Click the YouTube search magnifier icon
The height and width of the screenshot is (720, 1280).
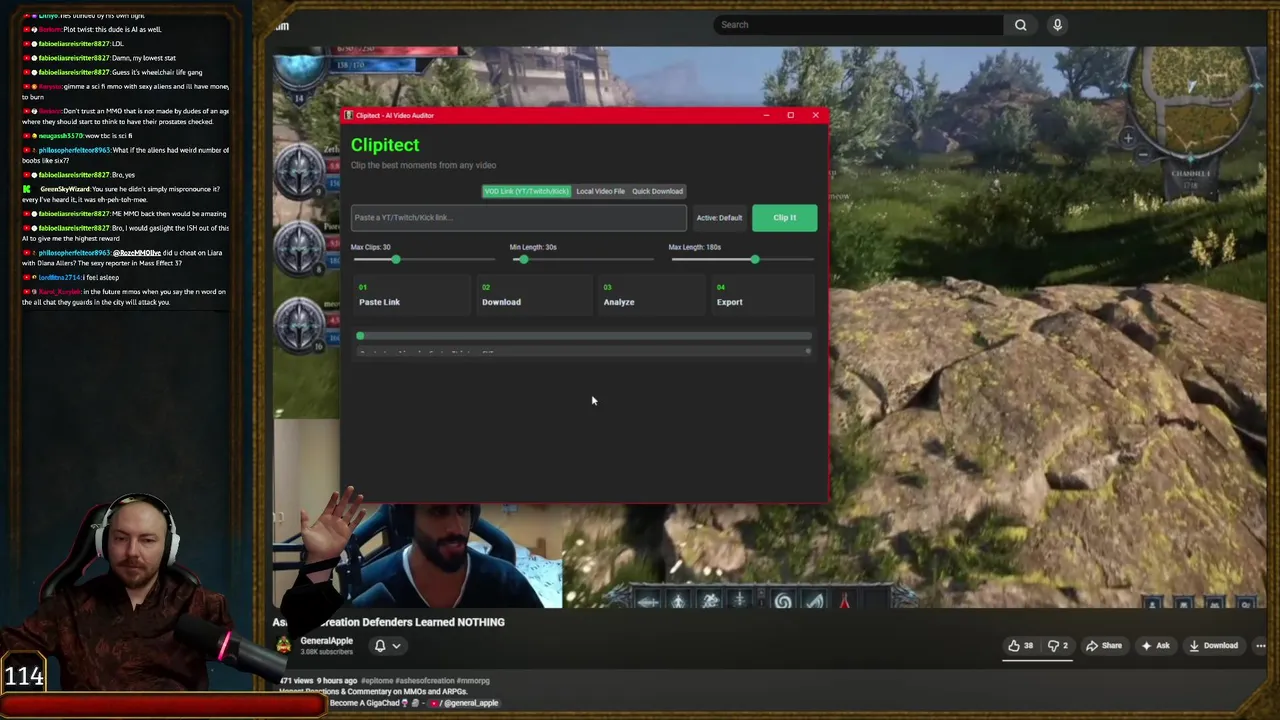tap(1020, 25)
